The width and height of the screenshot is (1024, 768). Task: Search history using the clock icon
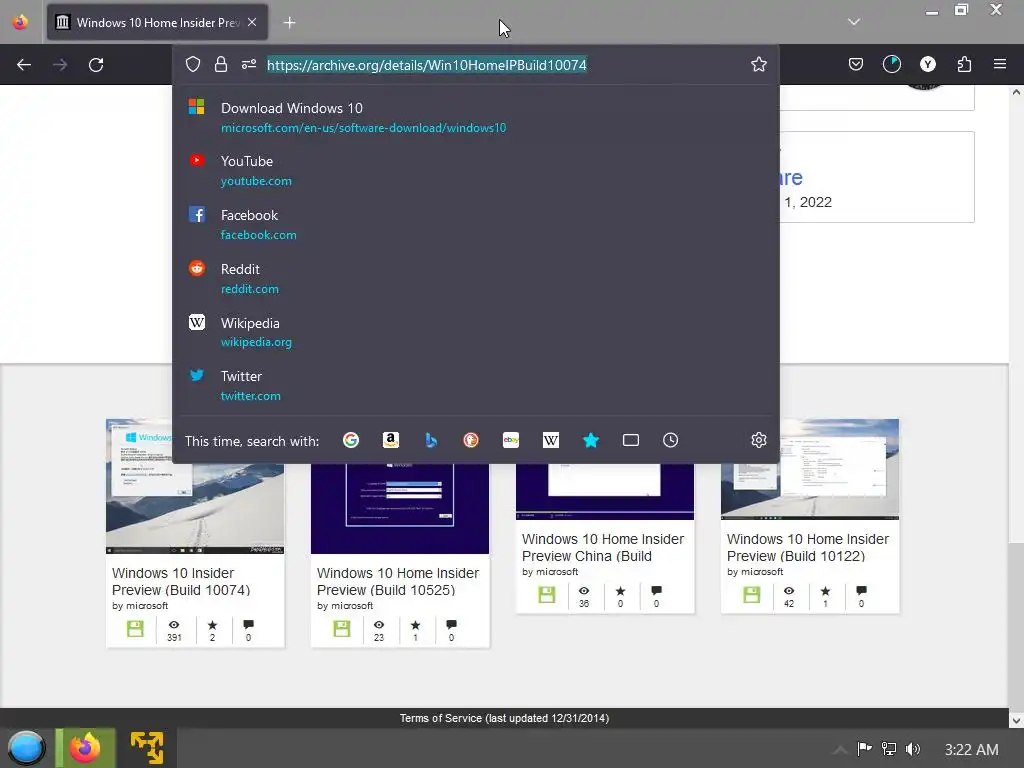(671, 440)
